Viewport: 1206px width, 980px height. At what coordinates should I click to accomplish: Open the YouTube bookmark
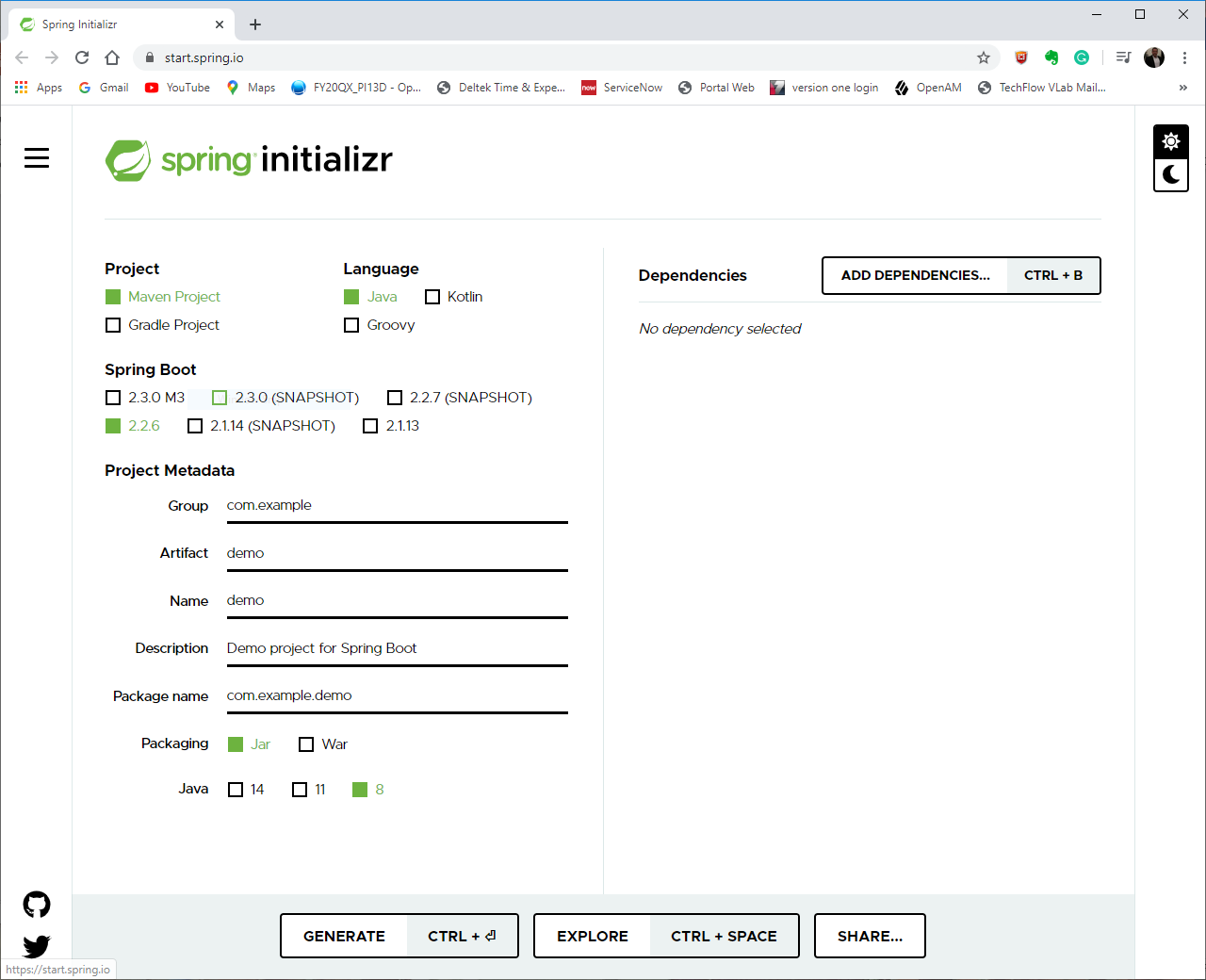click(x=177, y=88)
